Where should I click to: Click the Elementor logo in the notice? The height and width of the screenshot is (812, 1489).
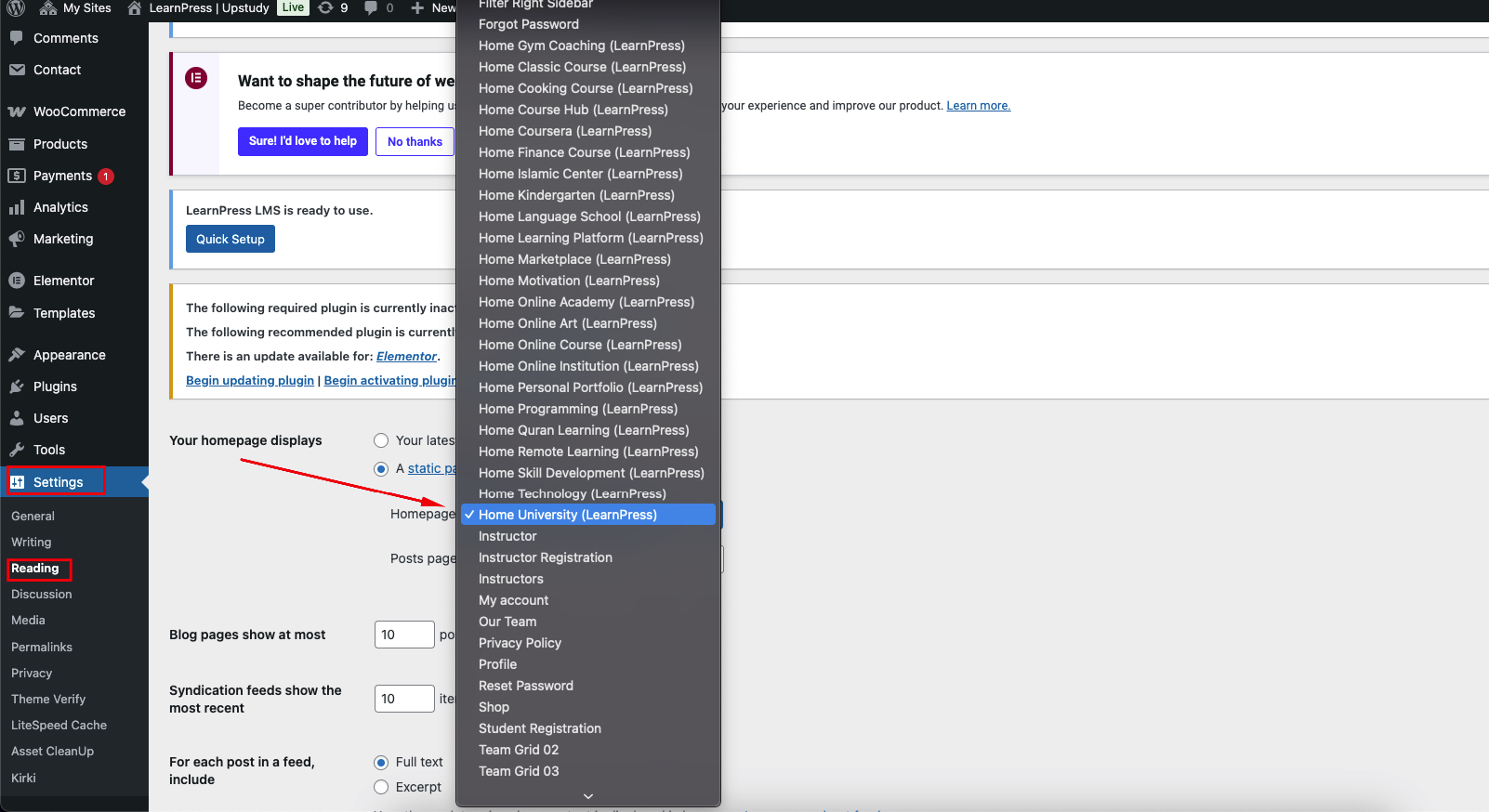point(196,78)
